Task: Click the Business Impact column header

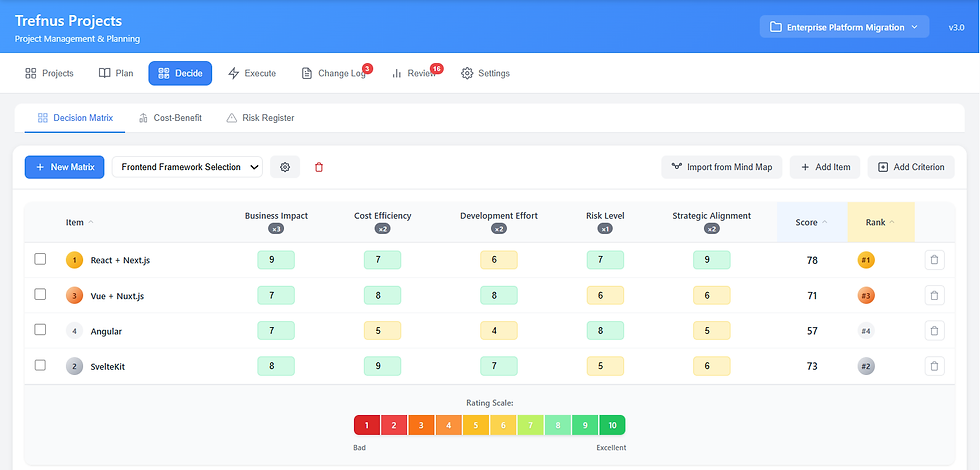Action: [276, 216]
